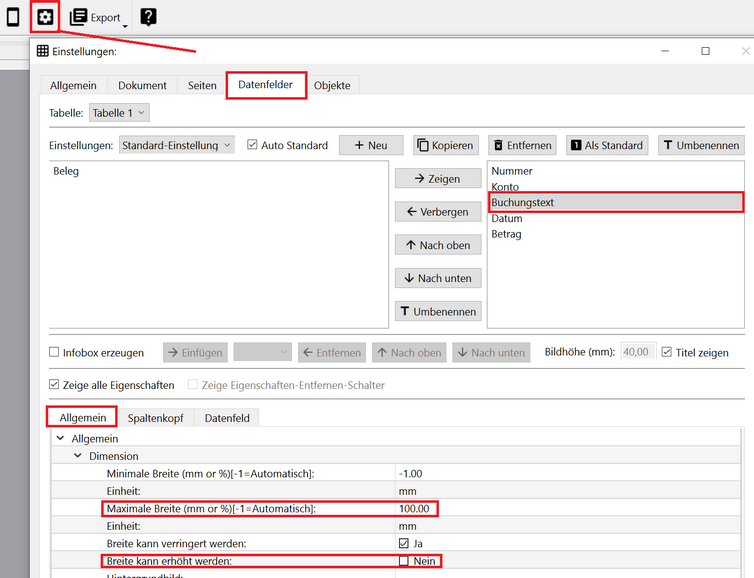Viewport: 754px width, 578px height.
Task: Set current setting Als Standard
Action: coord(606,145)
